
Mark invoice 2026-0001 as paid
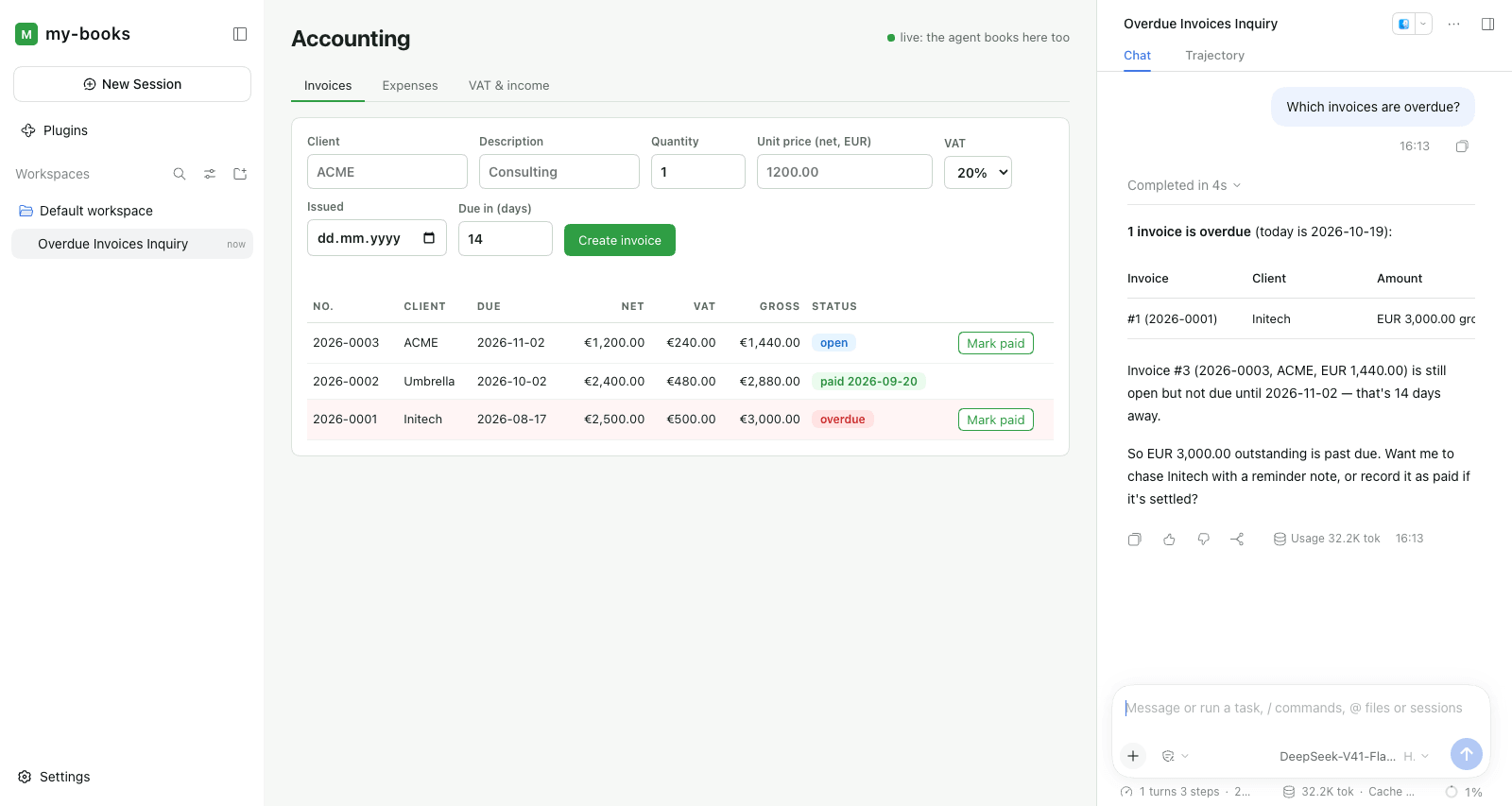996,420
